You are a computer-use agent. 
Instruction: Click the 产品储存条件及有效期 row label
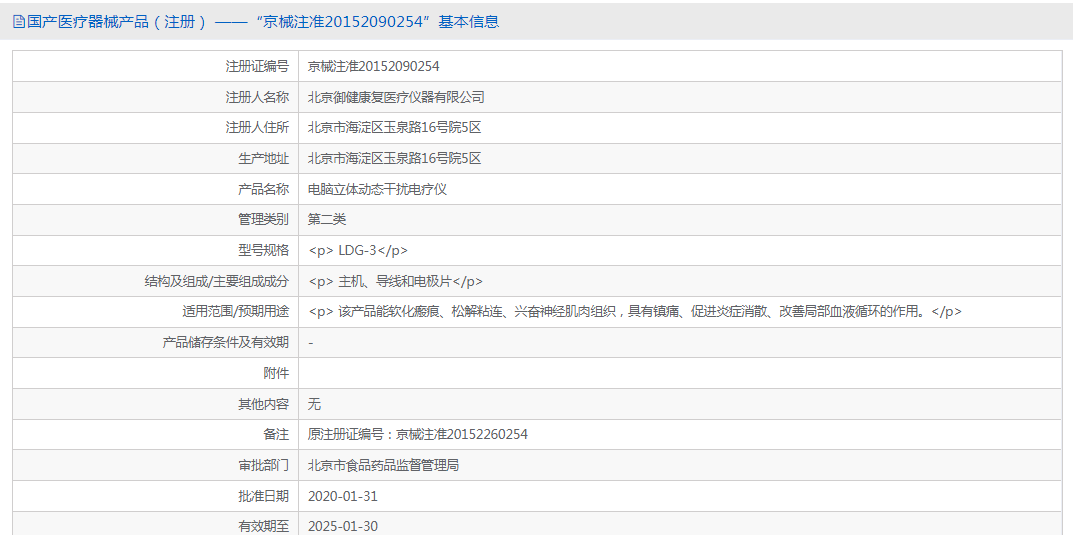coord(225,342)
